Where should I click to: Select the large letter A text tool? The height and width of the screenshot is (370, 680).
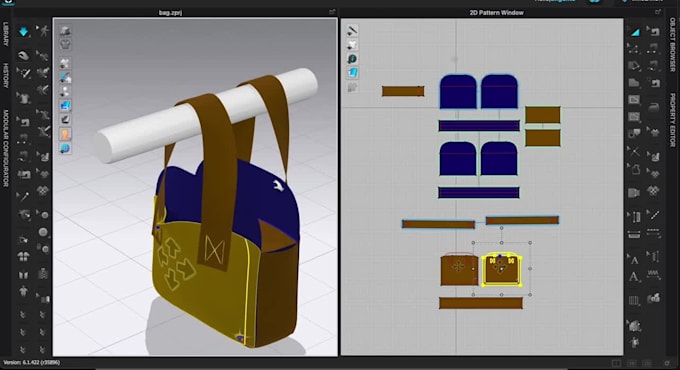click(634, 276)
